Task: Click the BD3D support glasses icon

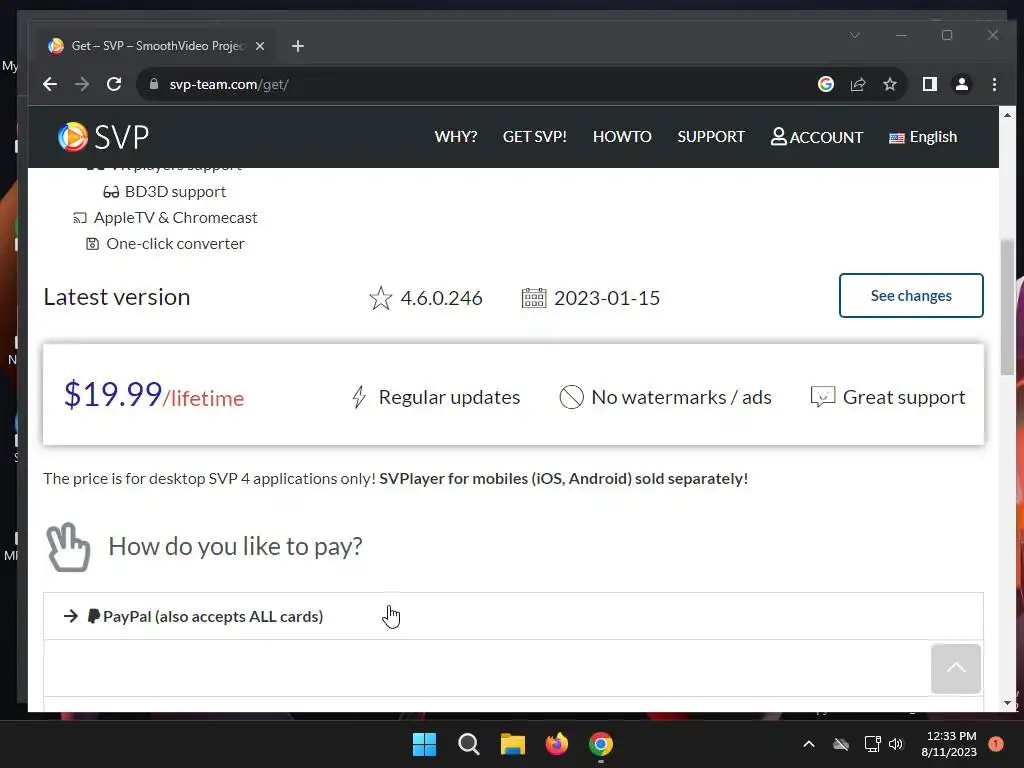Action: point(111,192)
